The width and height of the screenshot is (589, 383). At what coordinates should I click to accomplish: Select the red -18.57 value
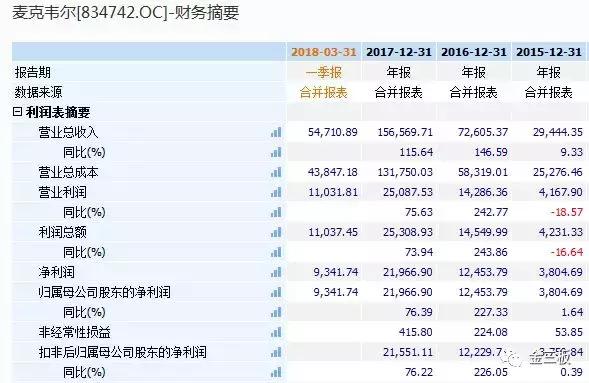pyautogui.click(x=567, y=212)
